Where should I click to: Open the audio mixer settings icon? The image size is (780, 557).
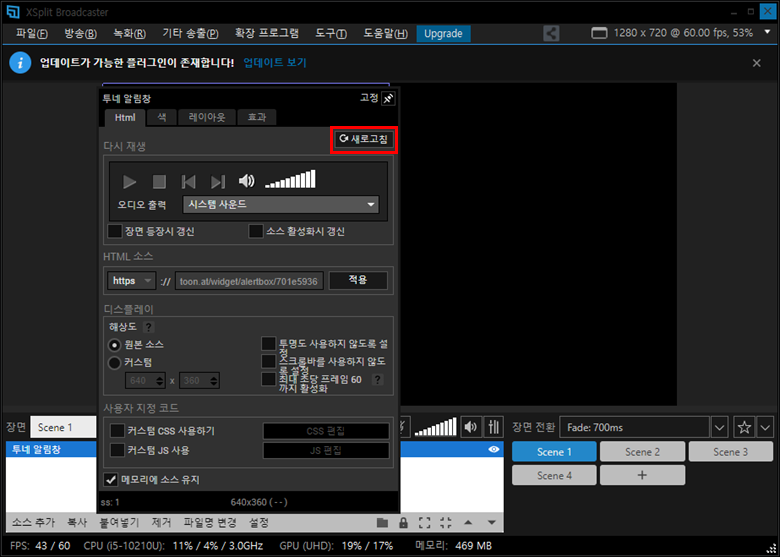tap(493, 427)
